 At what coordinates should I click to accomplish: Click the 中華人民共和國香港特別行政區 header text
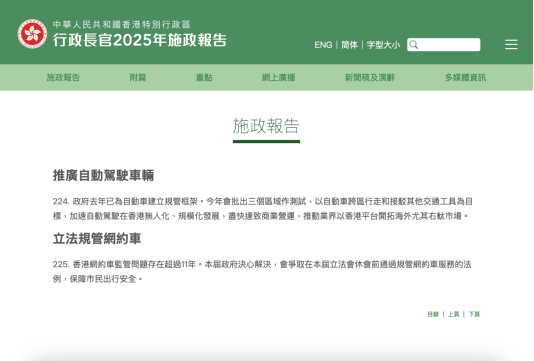tap(122, 25)
